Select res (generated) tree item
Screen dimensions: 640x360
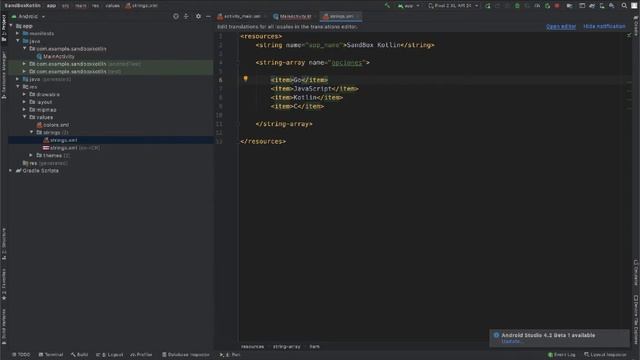click(45, 163)
